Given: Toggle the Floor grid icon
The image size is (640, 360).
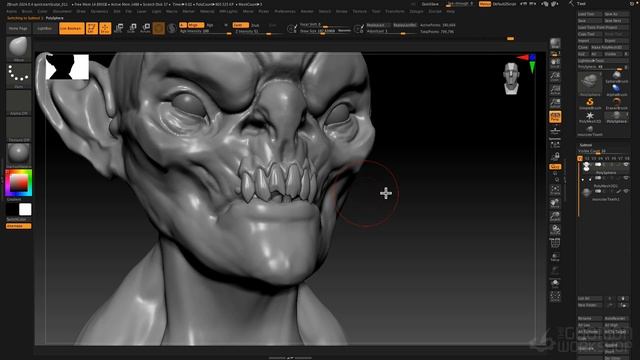Looking at the screenshot, I should pos(555,131).
